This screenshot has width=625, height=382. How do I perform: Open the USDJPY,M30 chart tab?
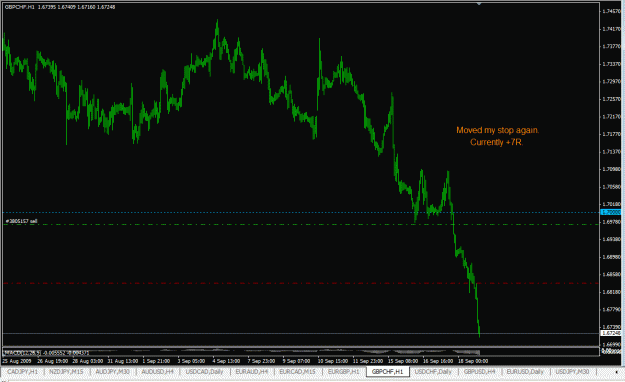coord(572,372)
